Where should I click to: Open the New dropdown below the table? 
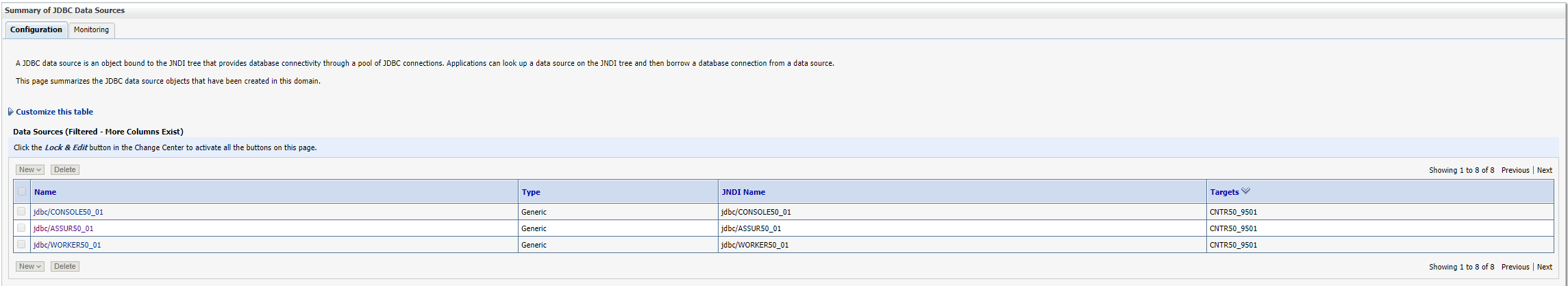pyautogui.click(x=30, y=267)
